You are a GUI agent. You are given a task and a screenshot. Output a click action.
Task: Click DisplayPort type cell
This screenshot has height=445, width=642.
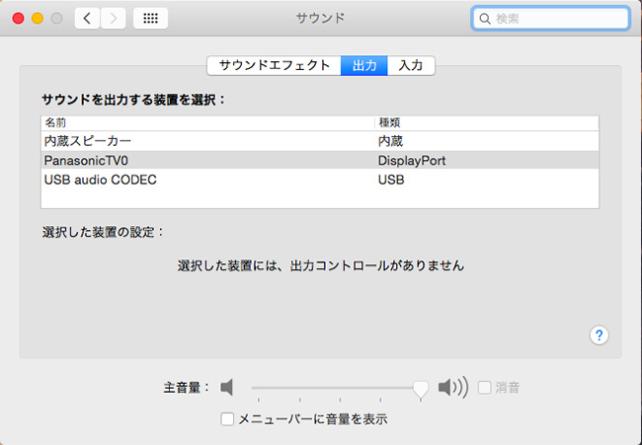[x=411, y=161]
